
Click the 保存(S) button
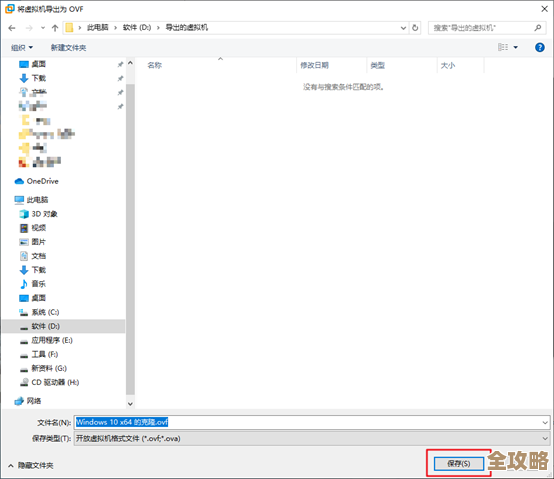(x=459, y=463)
